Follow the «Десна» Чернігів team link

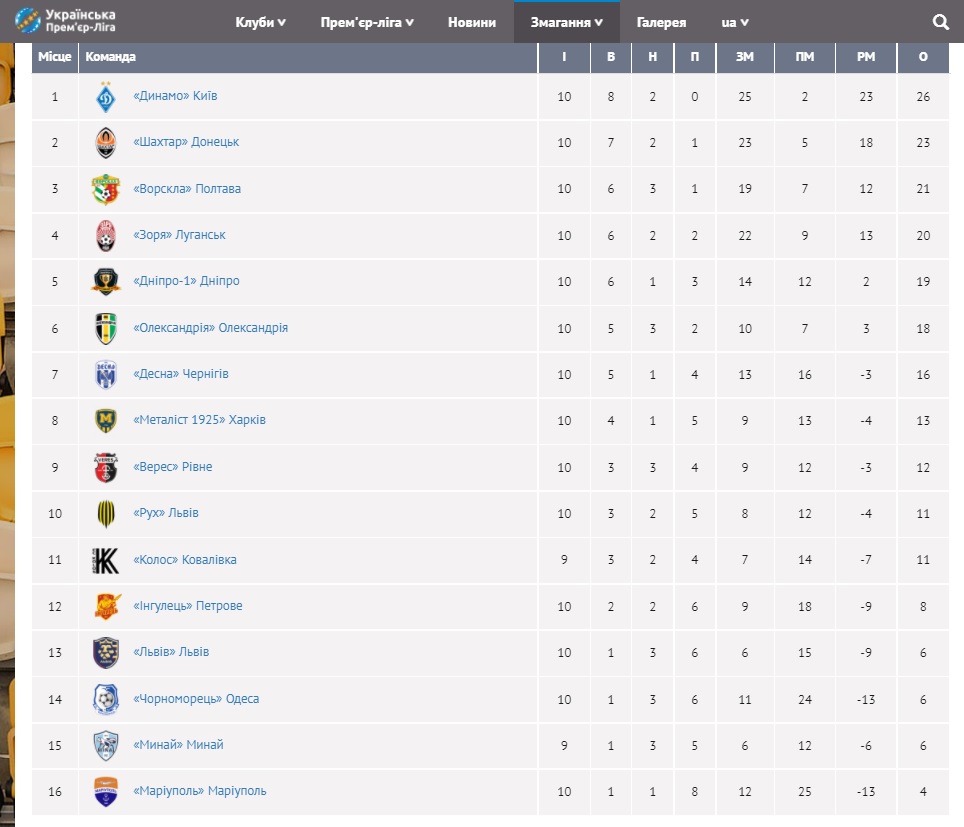click(x=181, y=374)
